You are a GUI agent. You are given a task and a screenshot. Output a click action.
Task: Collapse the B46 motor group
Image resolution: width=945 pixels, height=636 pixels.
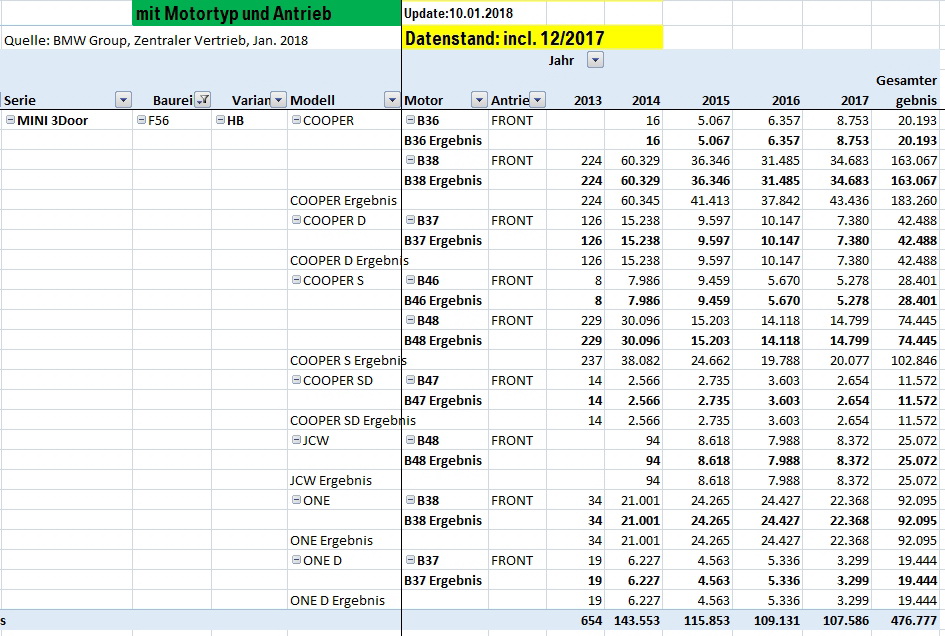[x=410, y=280]
